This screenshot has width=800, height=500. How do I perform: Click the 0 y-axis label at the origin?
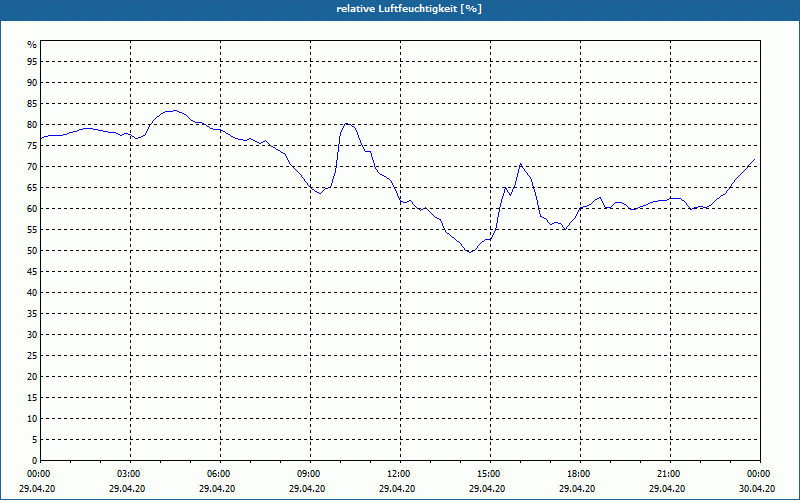35,461
